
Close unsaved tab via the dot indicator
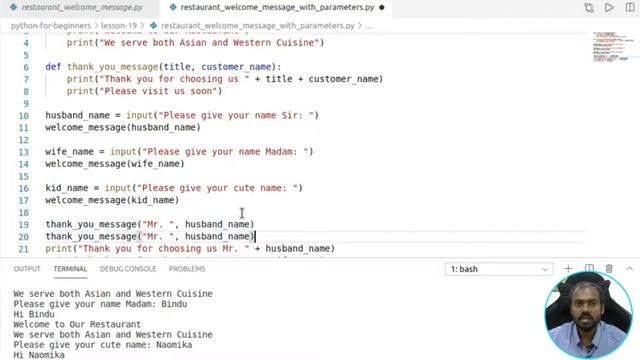pos(382,7)
